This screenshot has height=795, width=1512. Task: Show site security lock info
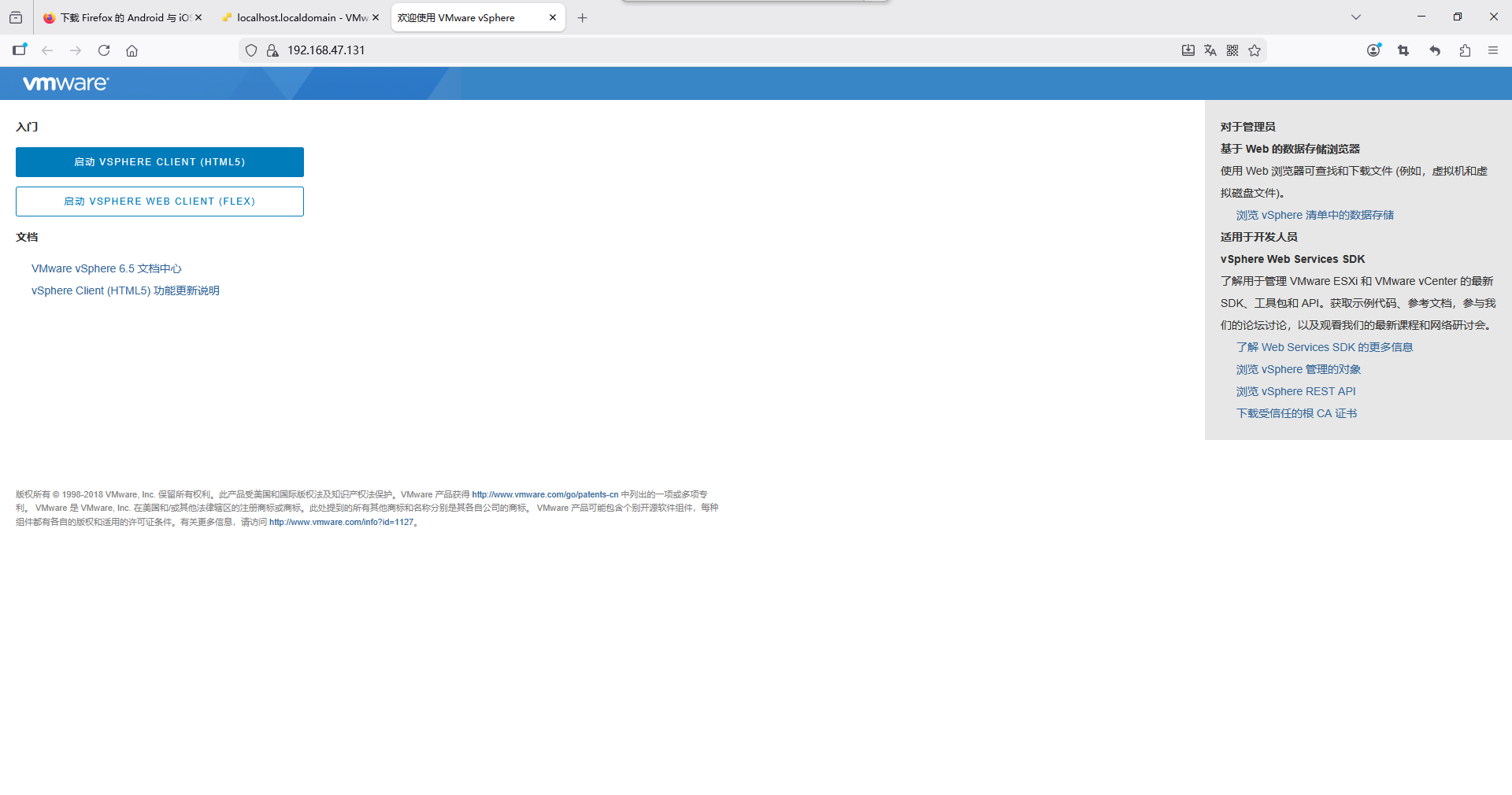point(272,50)
